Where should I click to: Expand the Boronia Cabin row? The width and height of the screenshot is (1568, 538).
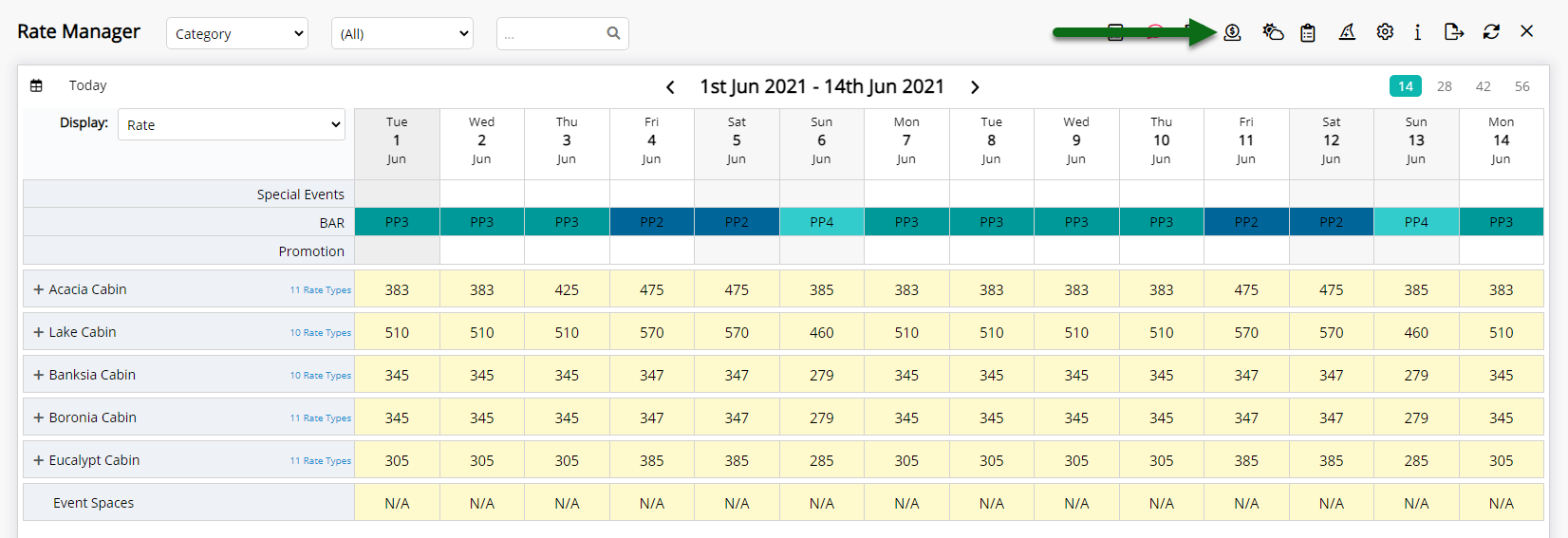point(39,417)
